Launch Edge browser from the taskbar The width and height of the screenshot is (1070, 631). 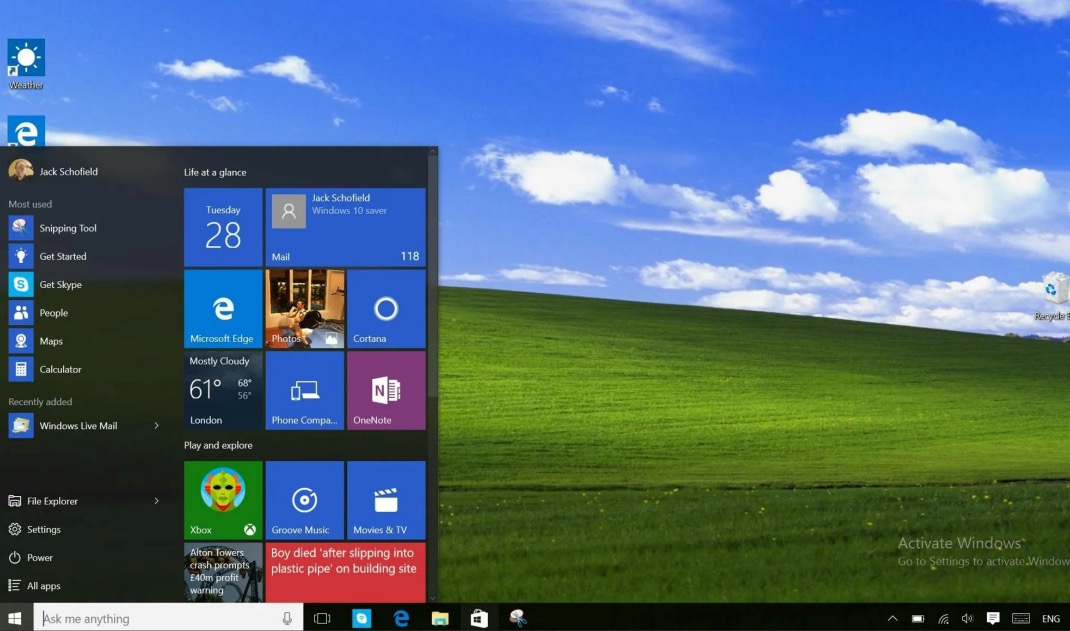401,618
